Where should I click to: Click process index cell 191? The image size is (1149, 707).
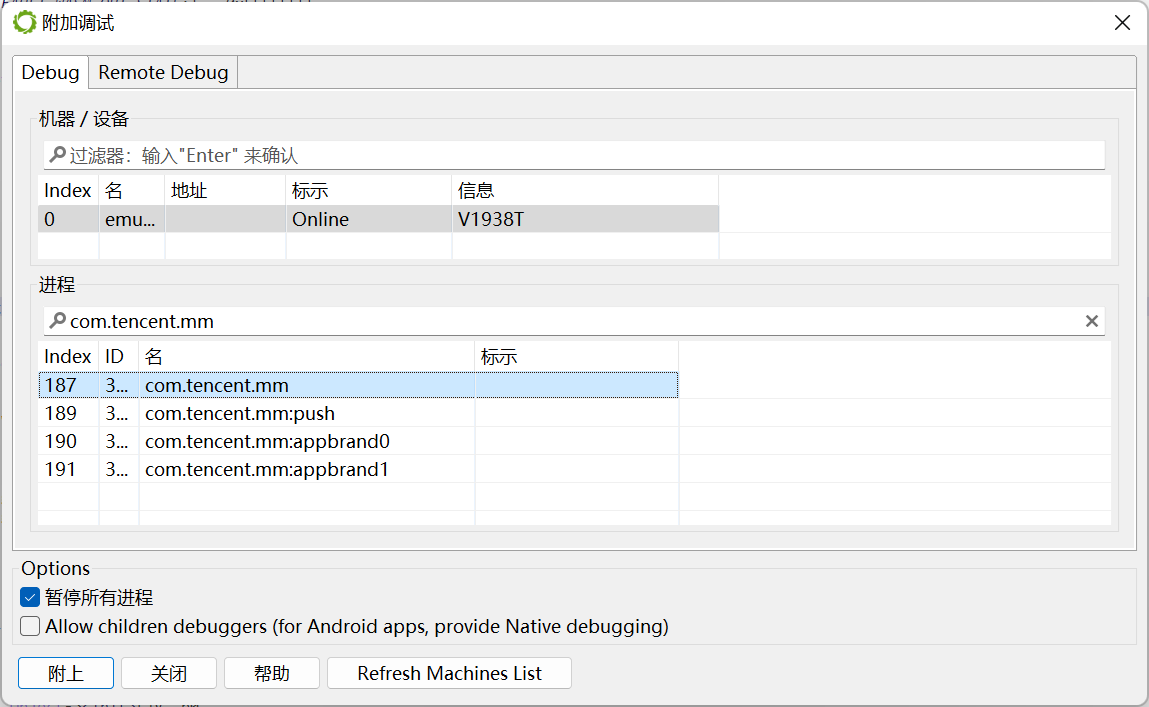[x=68, y=469]
